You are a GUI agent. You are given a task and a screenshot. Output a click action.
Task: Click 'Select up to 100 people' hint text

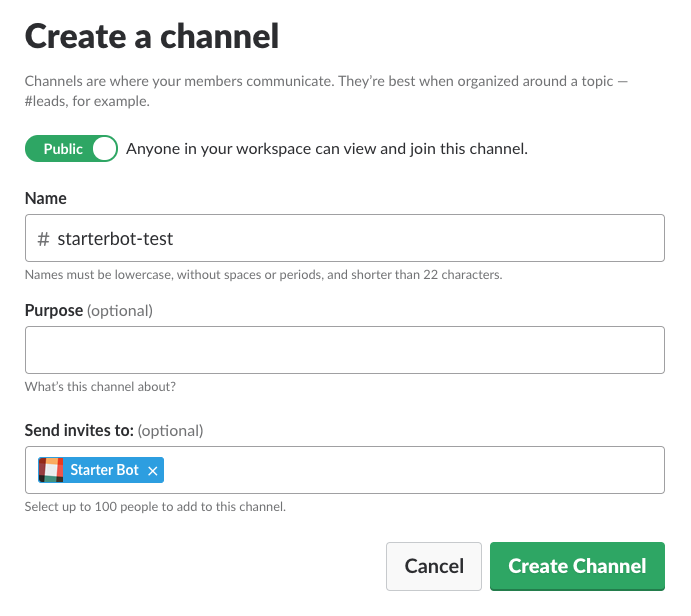point(155,506)
